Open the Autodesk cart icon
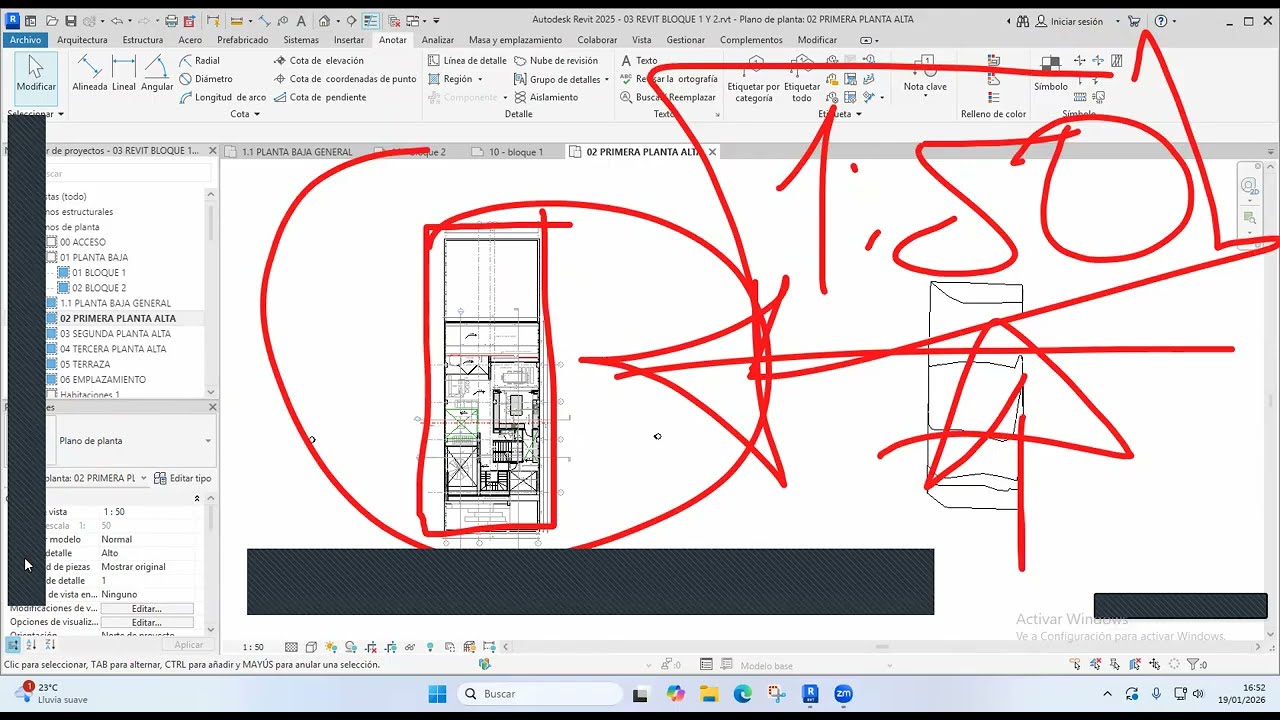This screenshot has width=1280, height=720. (x=1134, y=21)
